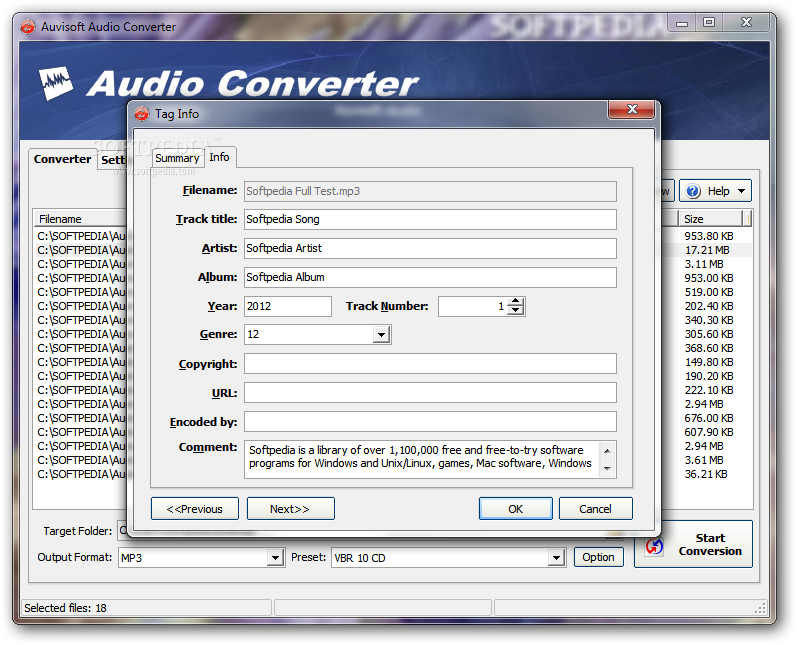797x645 pixels.
Task: Click the URL input field
Action: click(x=430, y=393)
